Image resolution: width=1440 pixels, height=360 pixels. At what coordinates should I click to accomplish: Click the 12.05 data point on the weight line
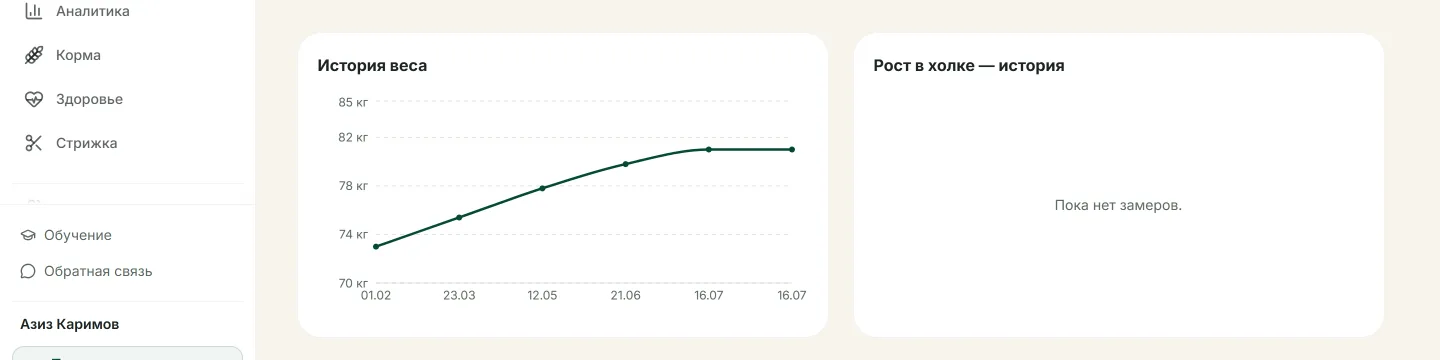tap(542, 188)
